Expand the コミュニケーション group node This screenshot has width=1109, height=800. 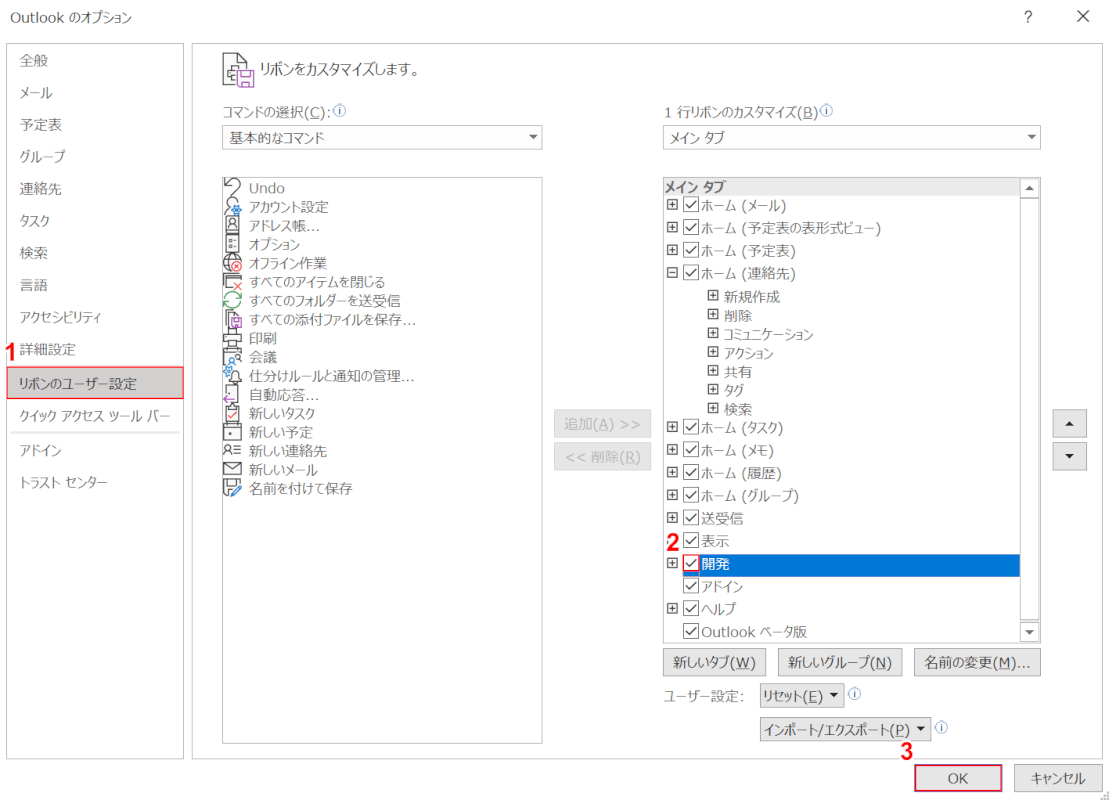713,332
